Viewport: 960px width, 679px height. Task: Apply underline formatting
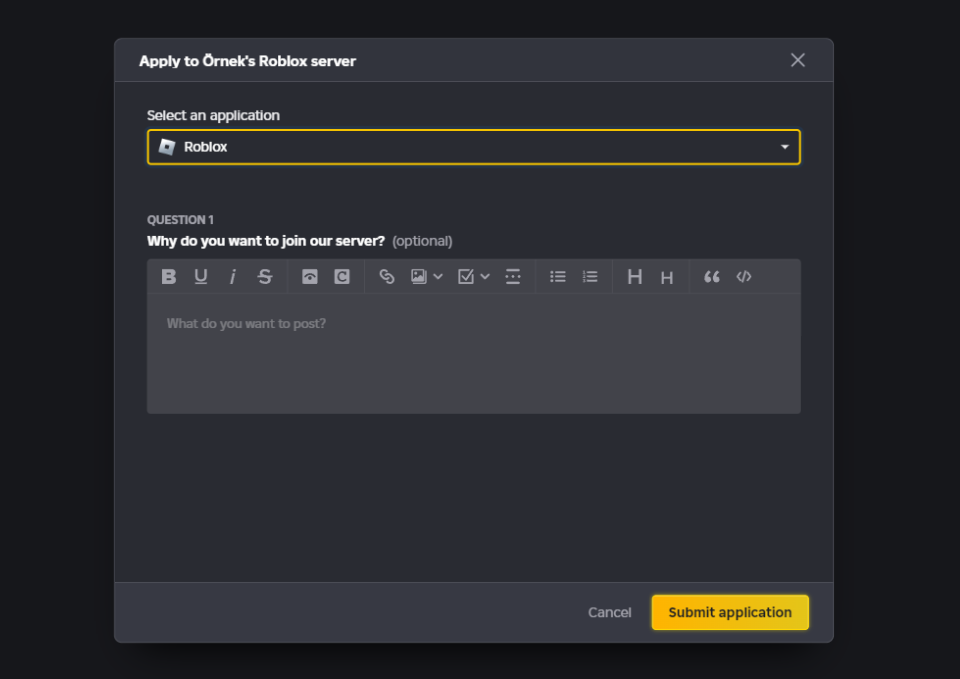point(201,277)
